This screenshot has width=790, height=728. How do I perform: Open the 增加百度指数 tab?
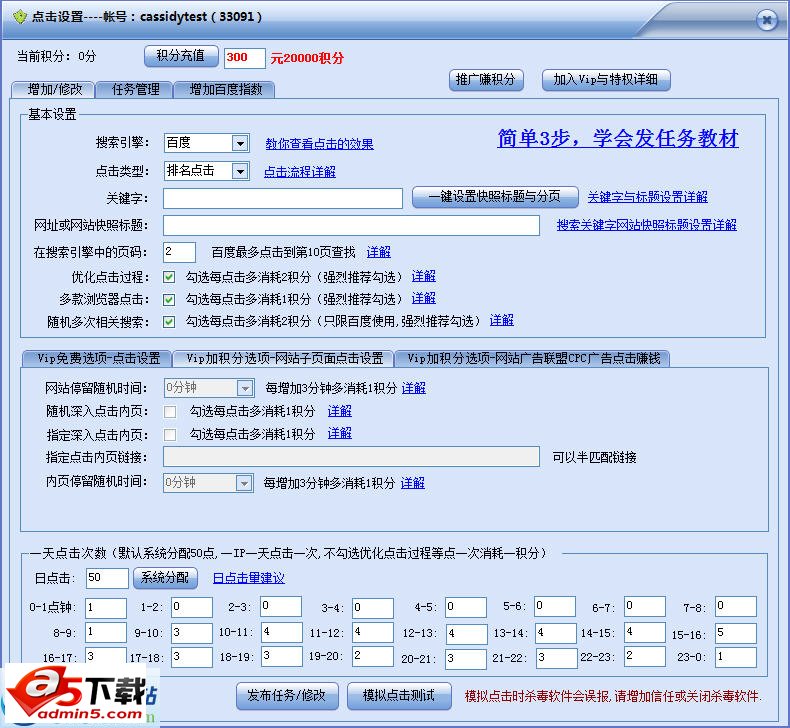click(225, 89)
